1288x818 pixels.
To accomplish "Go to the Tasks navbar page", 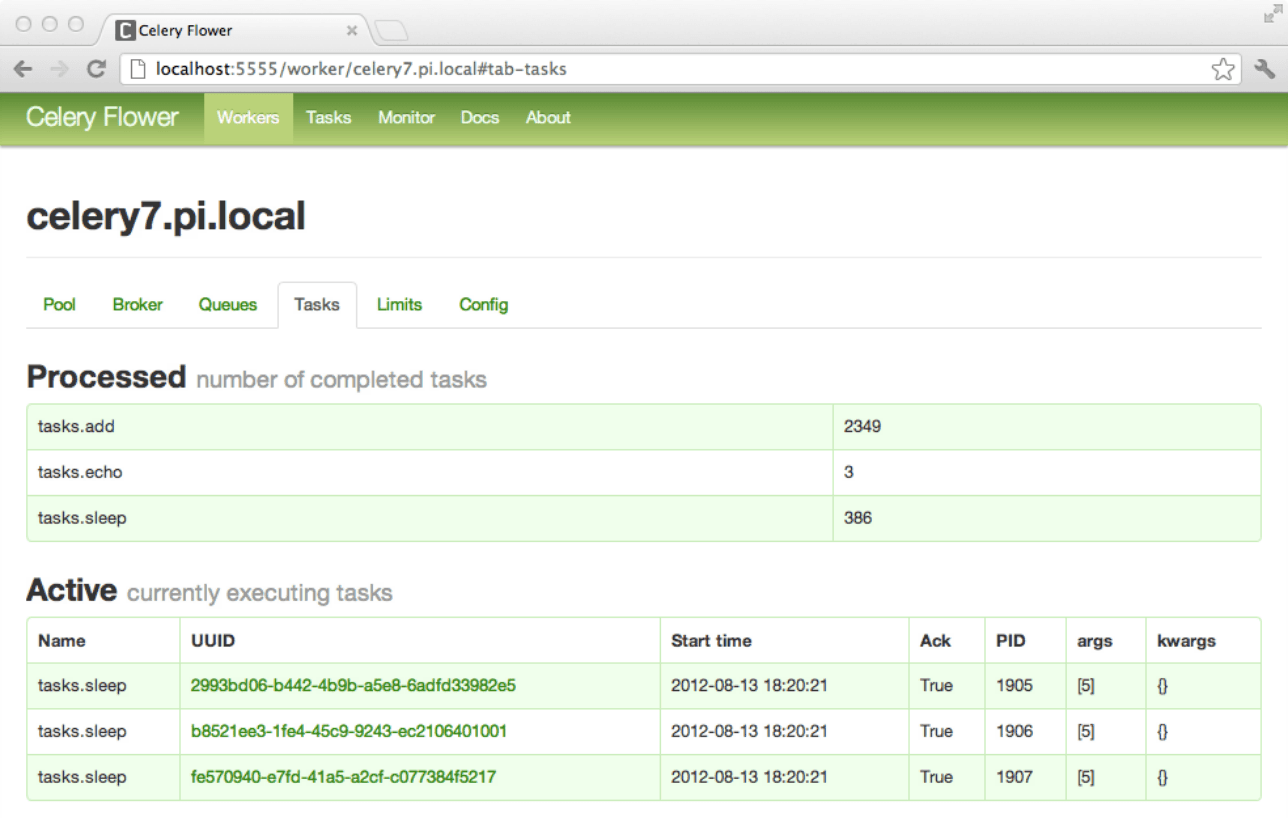I will (328, 118).
